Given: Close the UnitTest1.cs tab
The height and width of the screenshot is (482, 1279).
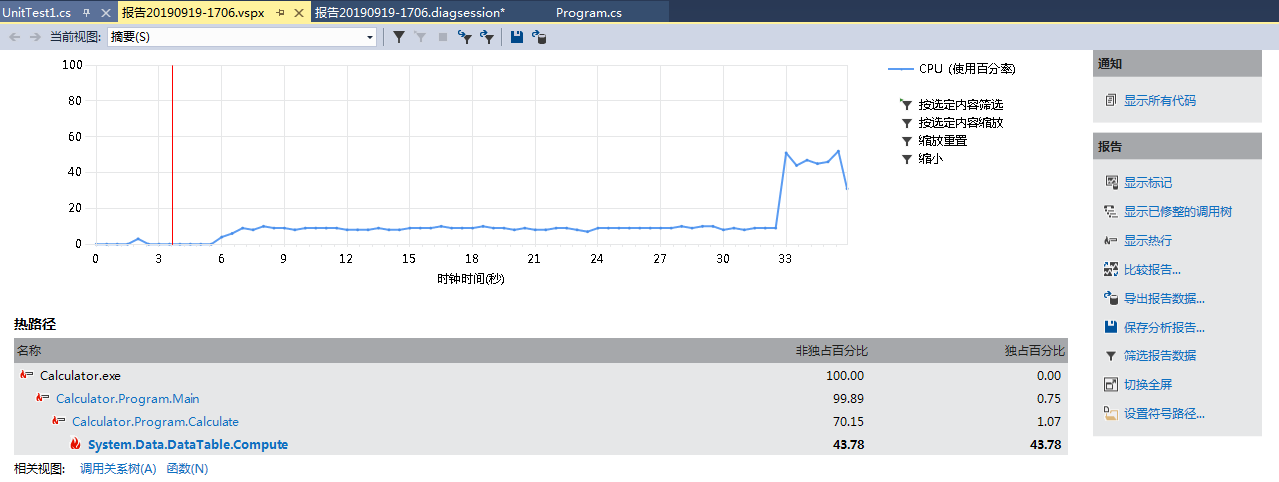Looking at the screenshot, I should (x=105, y=13).
